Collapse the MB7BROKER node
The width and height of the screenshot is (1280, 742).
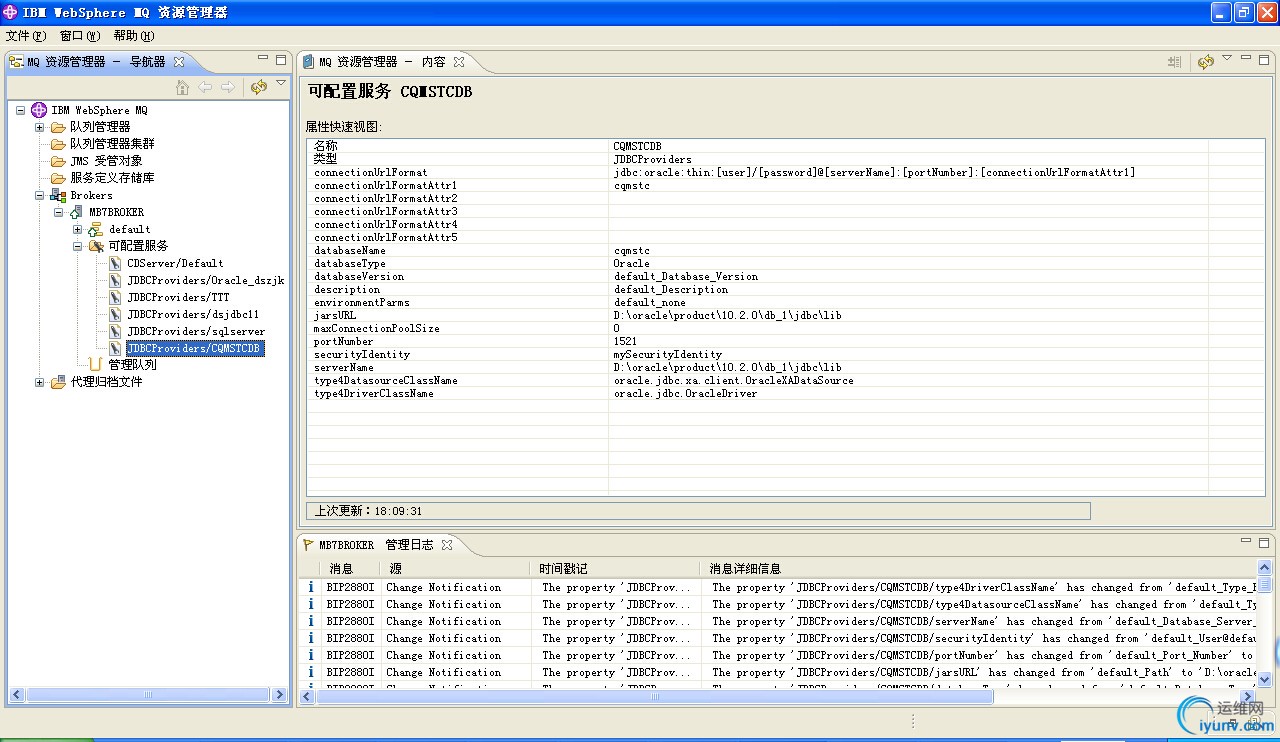(58, 212)
